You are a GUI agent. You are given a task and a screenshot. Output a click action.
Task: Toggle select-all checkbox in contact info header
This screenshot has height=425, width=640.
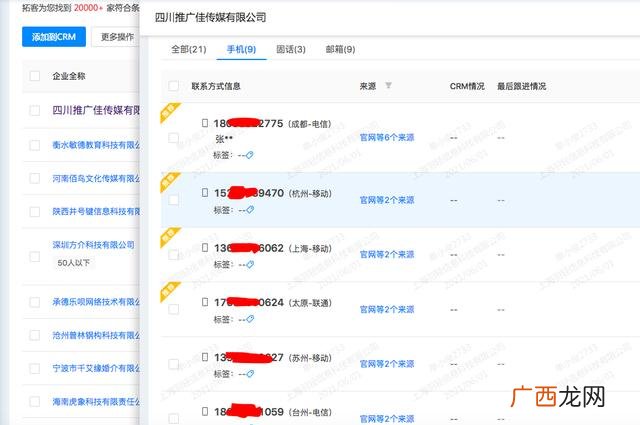(173, 86)
